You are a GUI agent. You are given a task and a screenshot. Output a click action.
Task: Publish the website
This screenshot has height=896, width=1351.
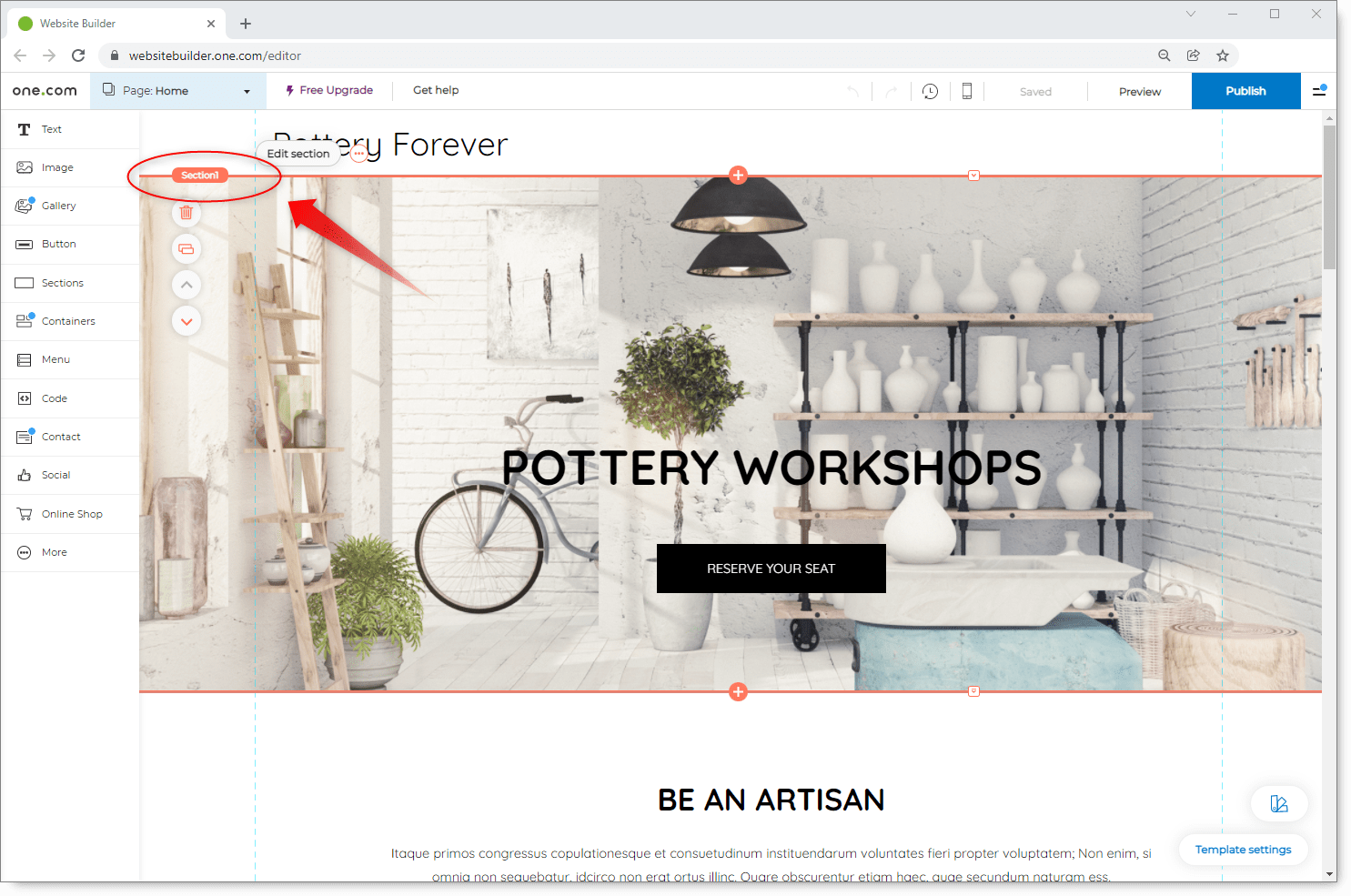pyautogui.click(x=1245, y=91)
